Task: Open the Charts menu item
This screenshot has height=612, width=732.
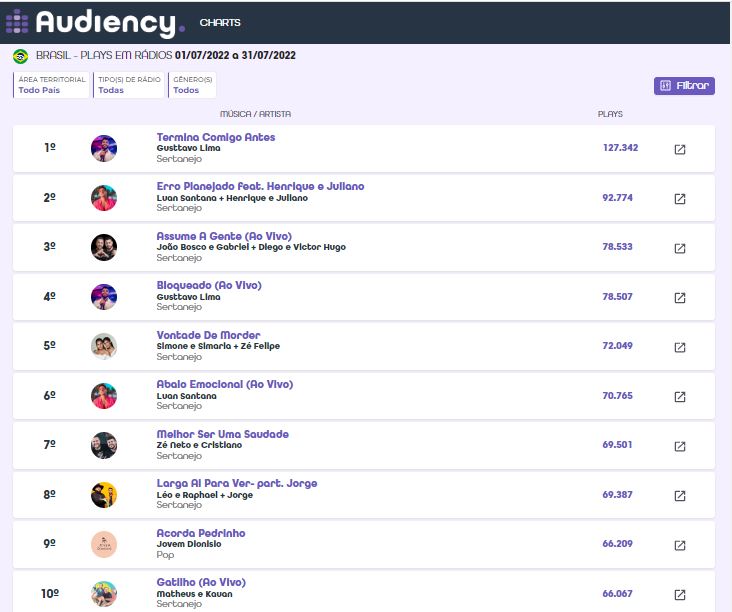Action: point(220,22)
